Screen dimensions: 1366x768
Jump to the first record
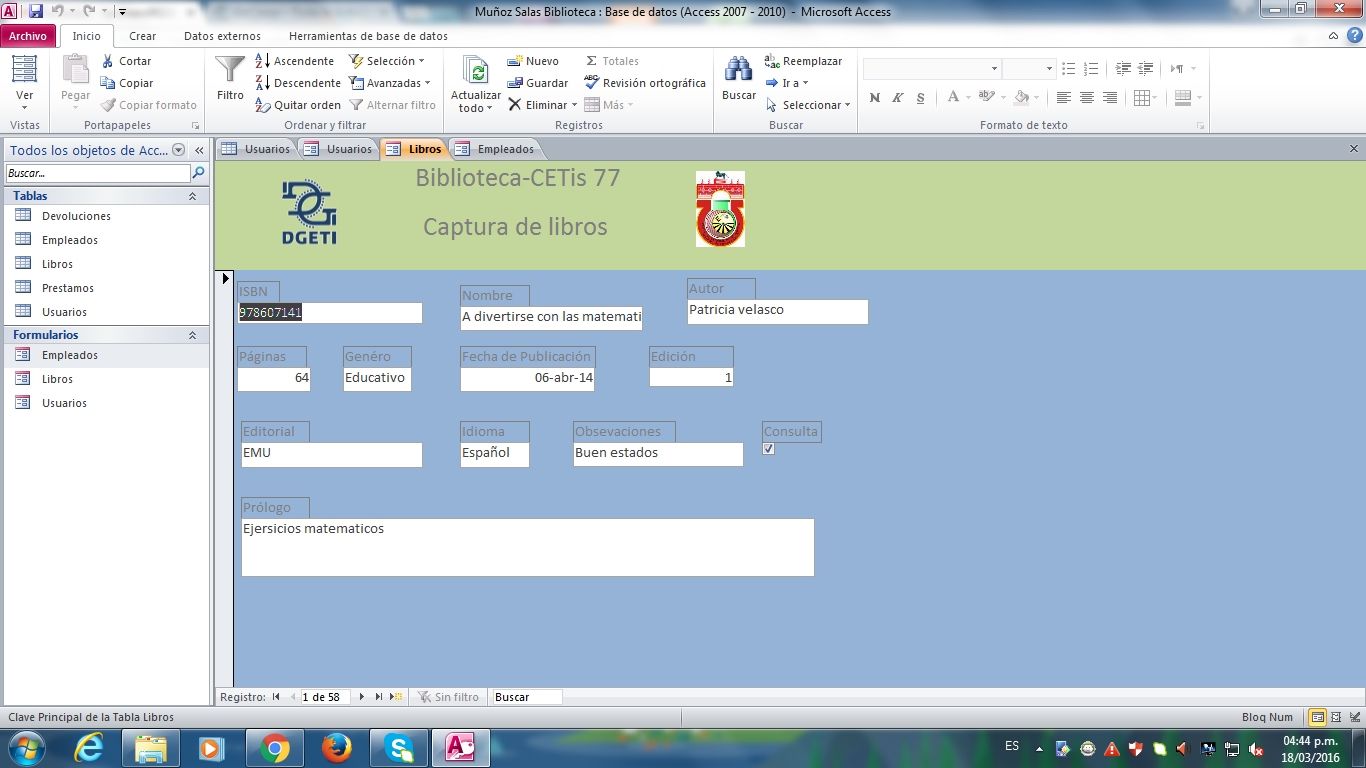click(276, 697)
